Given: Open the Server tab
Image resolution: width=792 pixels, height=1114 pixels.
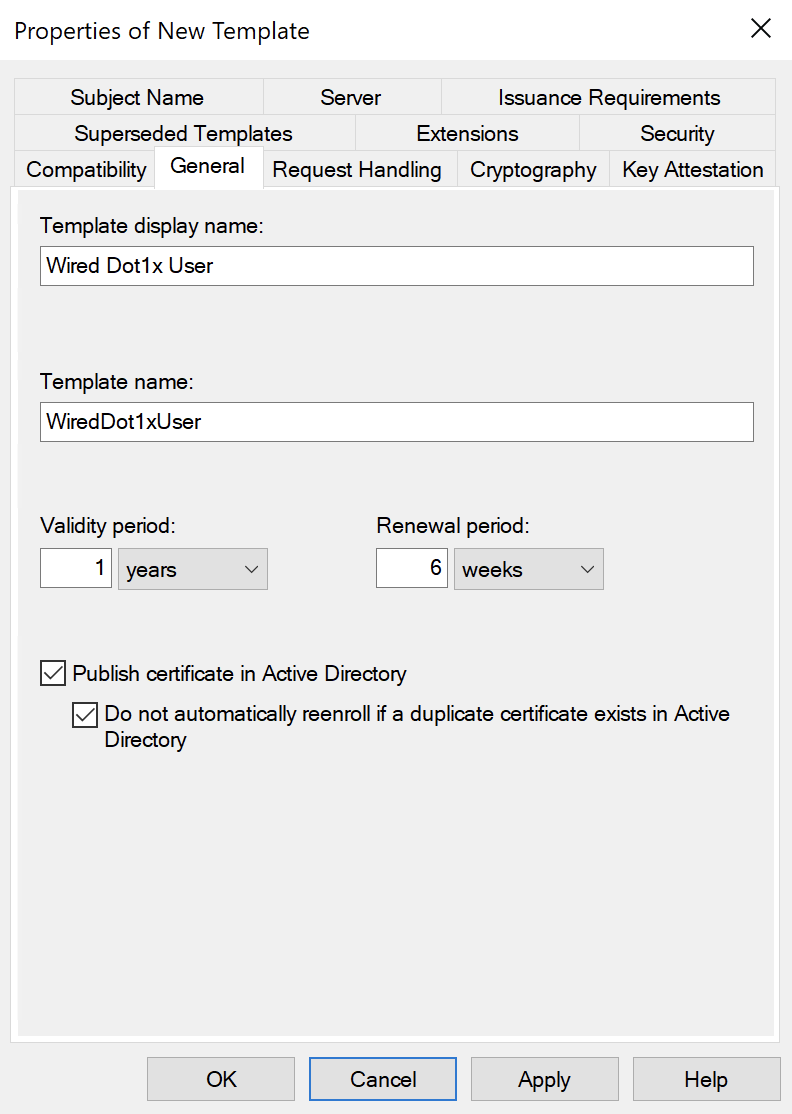Looking at the screenshot, I should point(350,98).
